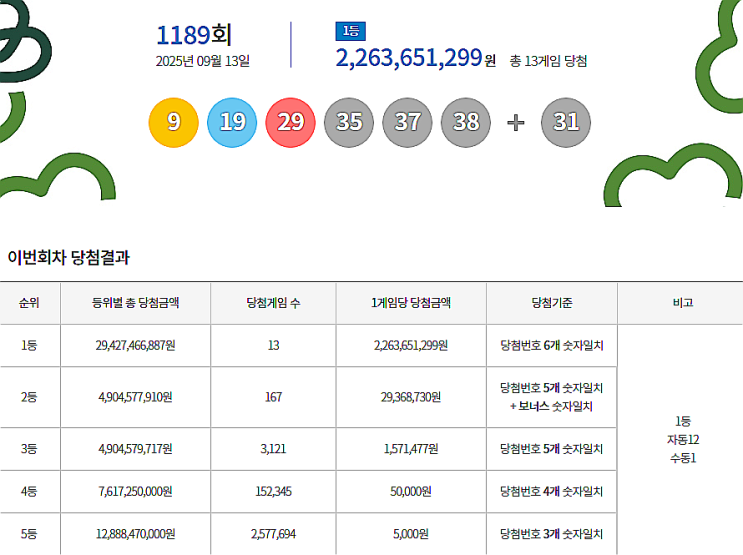Select the total amount 12,888,470,000원
743x555 pixels.
(136, 534)
